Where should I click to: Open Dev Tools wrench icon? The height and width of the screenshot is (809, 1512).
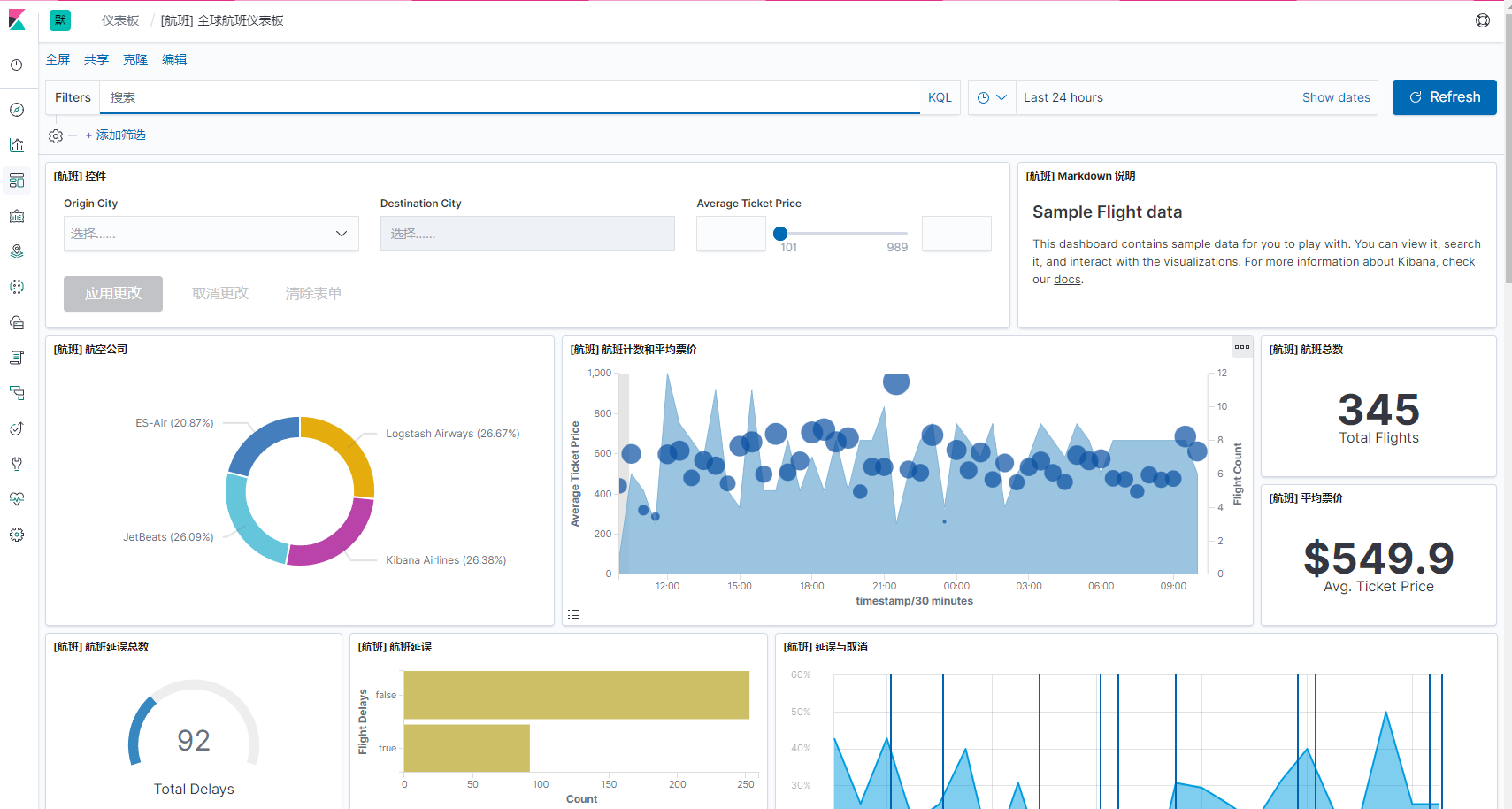coord(17,464)
